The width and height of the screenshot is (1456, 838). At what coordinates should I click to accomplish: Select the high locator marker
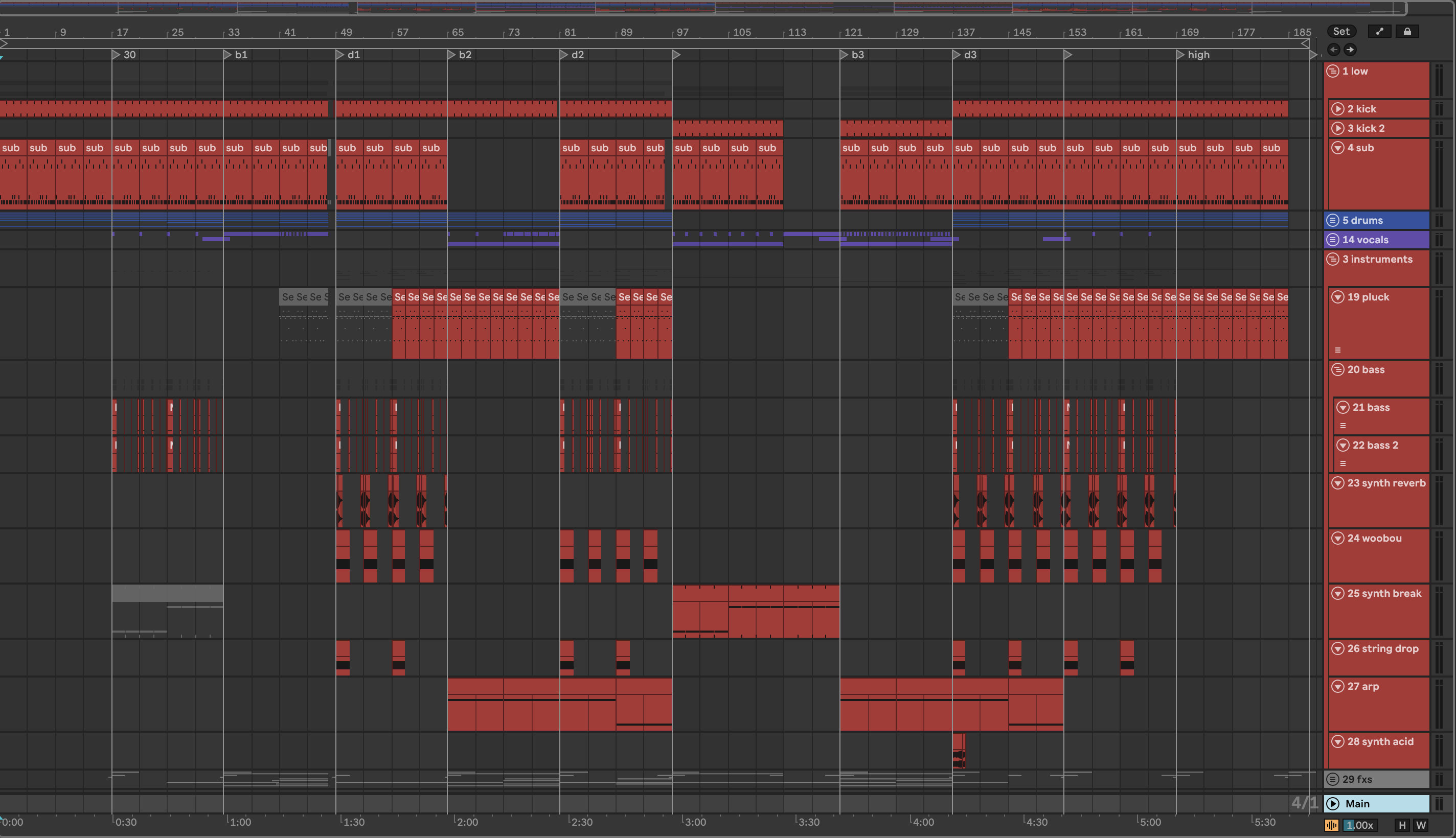(1180, 55)
